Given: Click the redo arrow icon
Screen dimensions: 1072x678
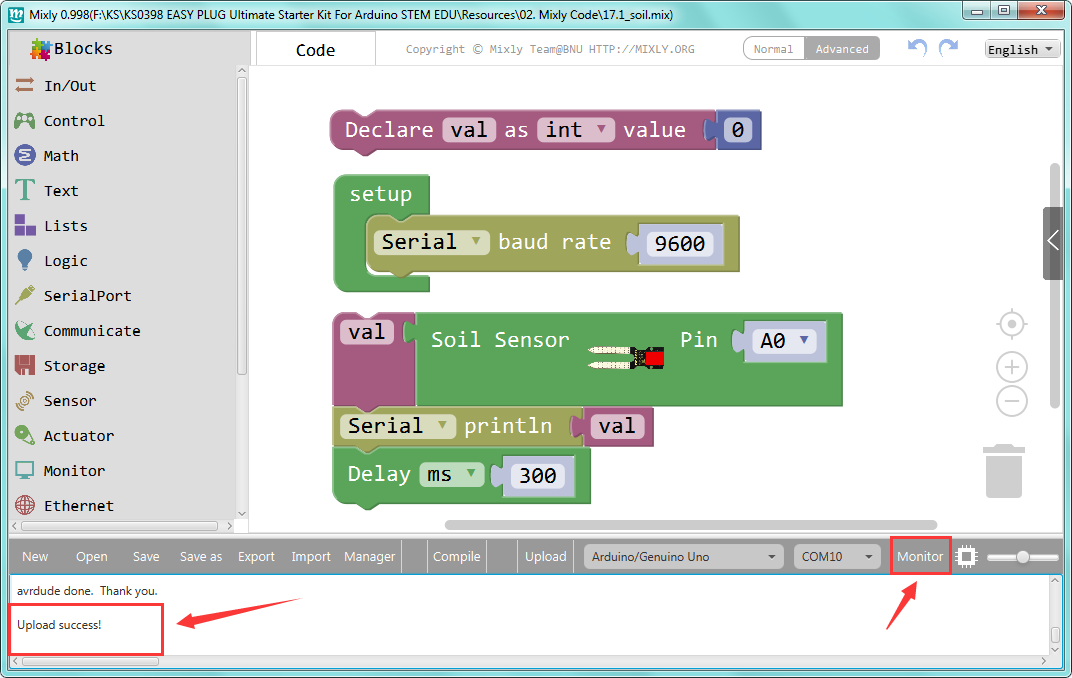Looking at the screenshot, I should (x=948, y=48).
